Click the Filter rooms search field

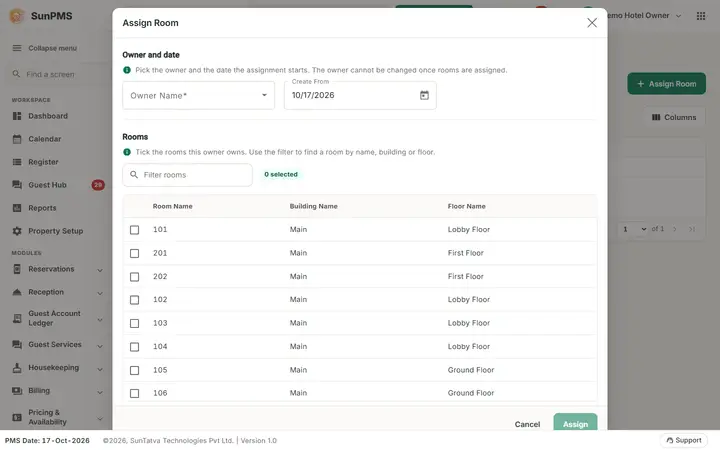tap(187, 175)
